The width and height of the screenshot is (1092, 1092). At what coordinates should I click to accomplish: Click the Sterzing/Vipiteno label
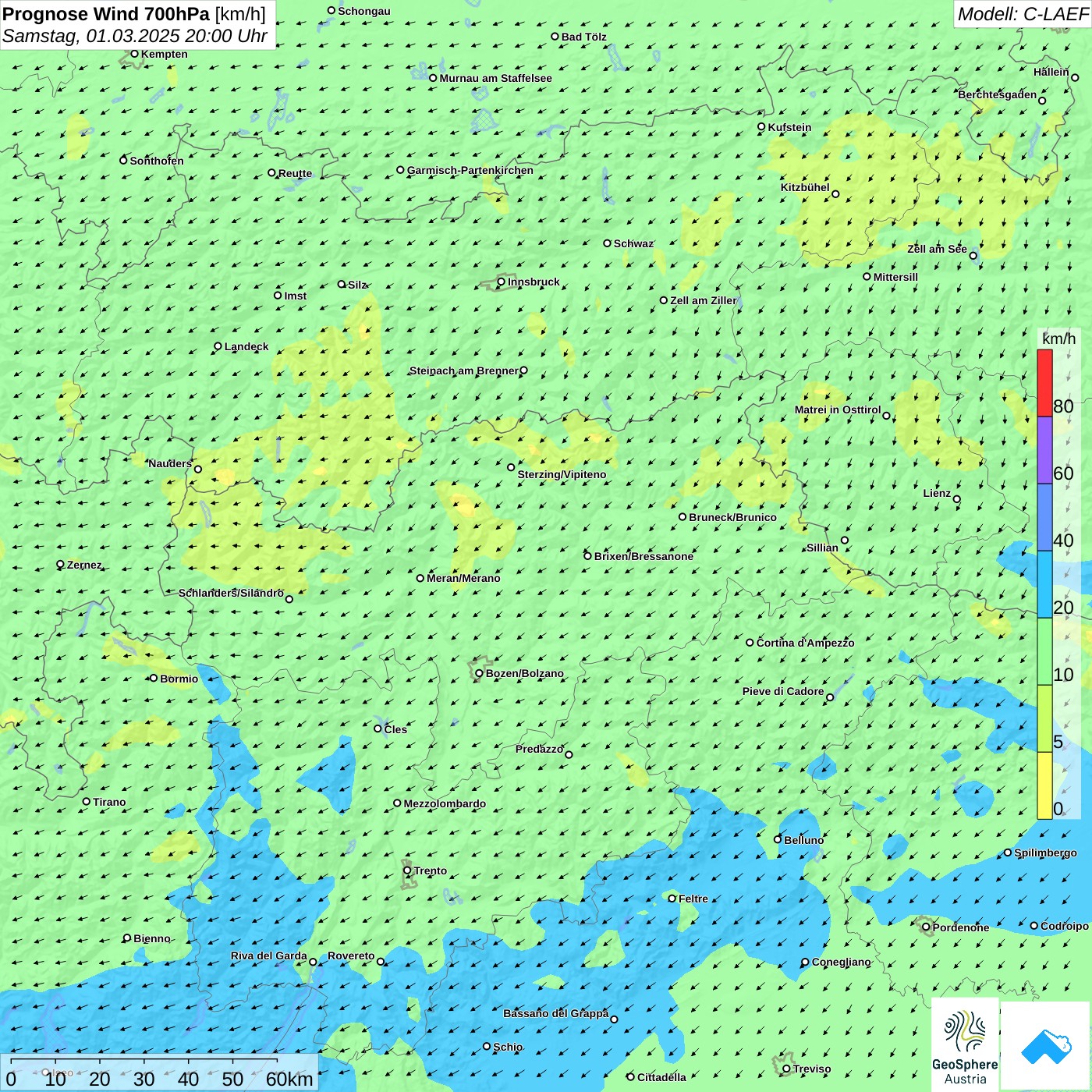coord(562,474)
